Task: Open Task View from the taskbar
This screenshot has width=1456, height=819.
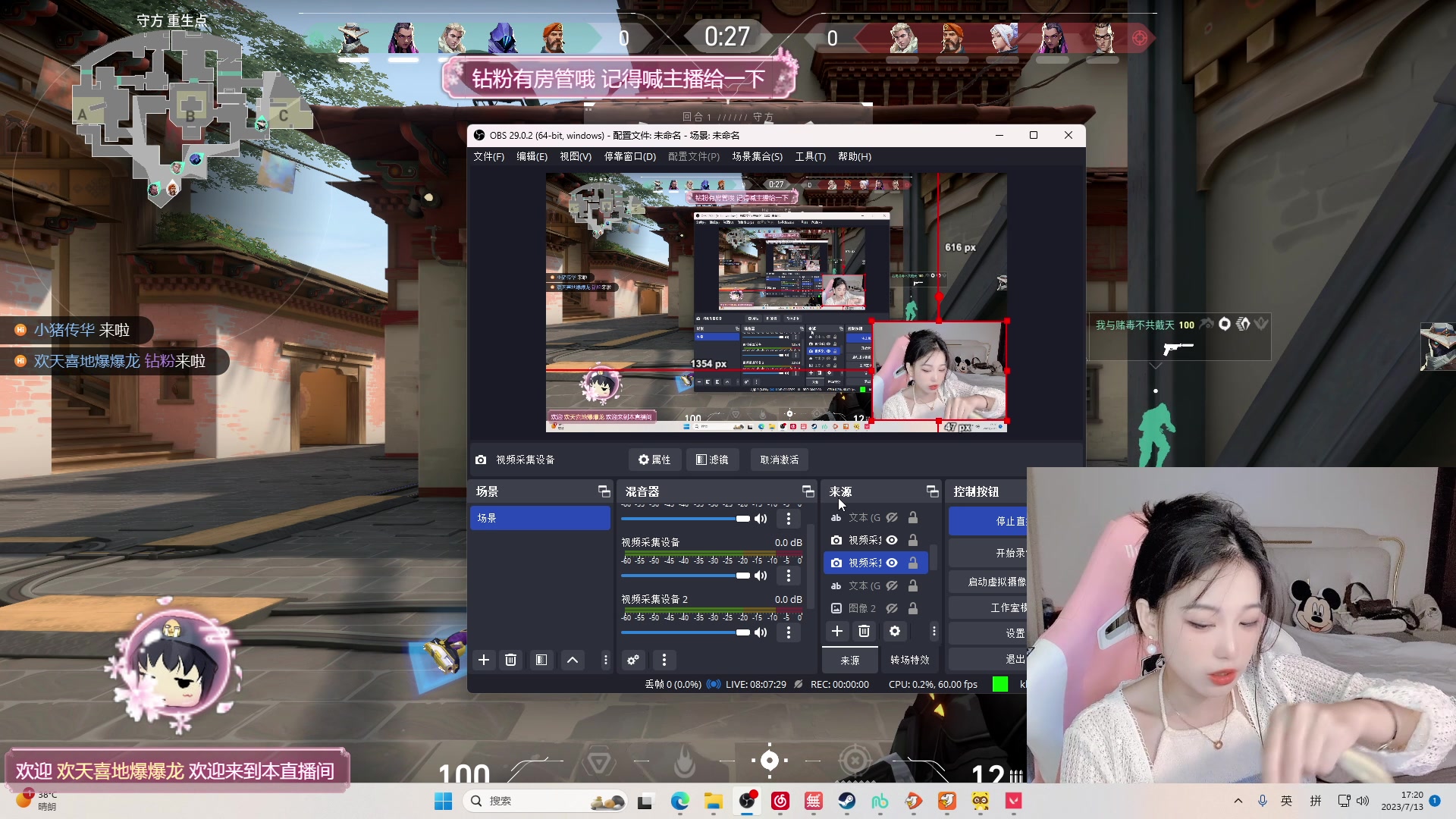Action: pyautogui.click(x=645, y=801)
